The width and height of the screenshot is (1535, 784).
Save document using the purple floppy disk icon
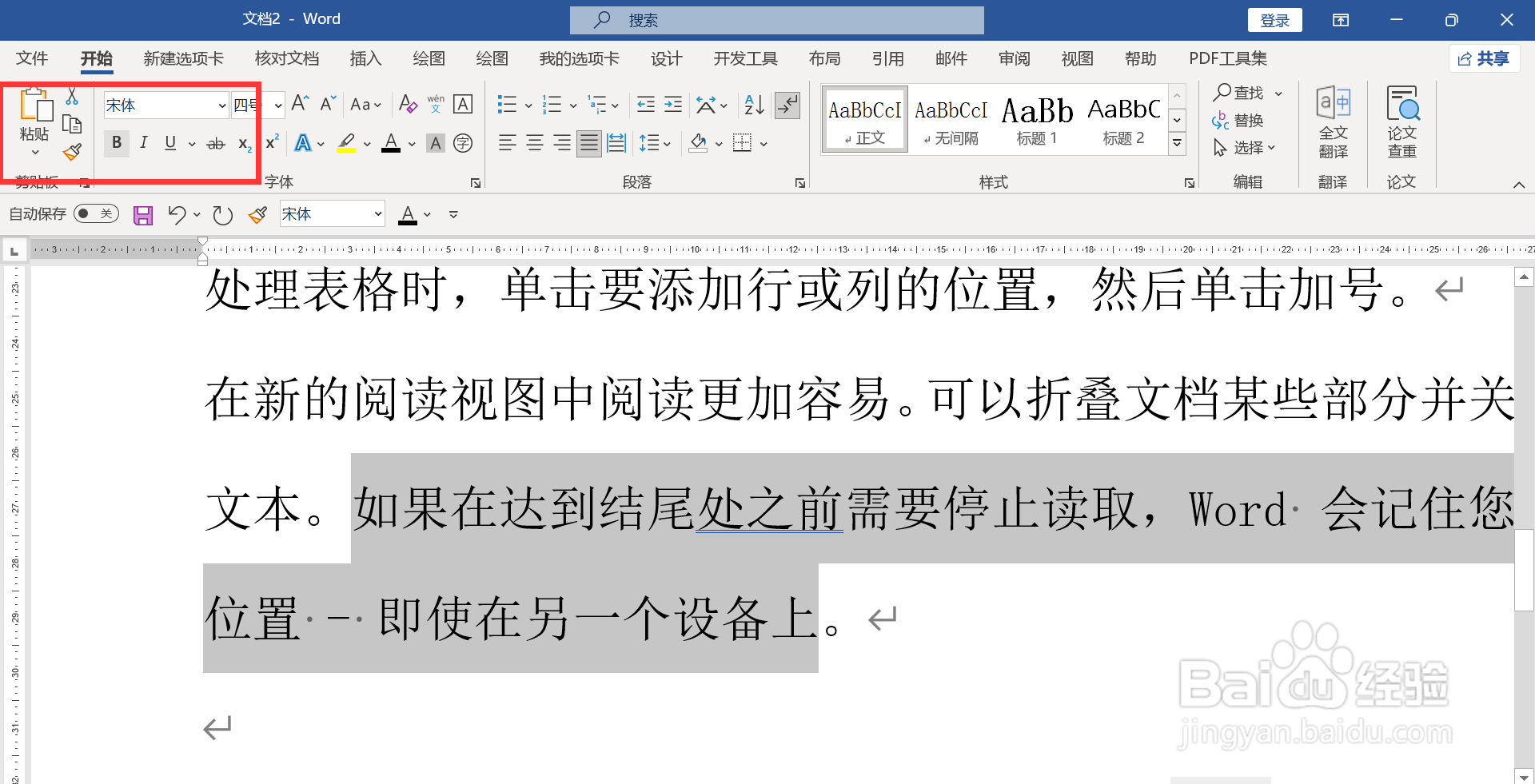click(143, 214)
